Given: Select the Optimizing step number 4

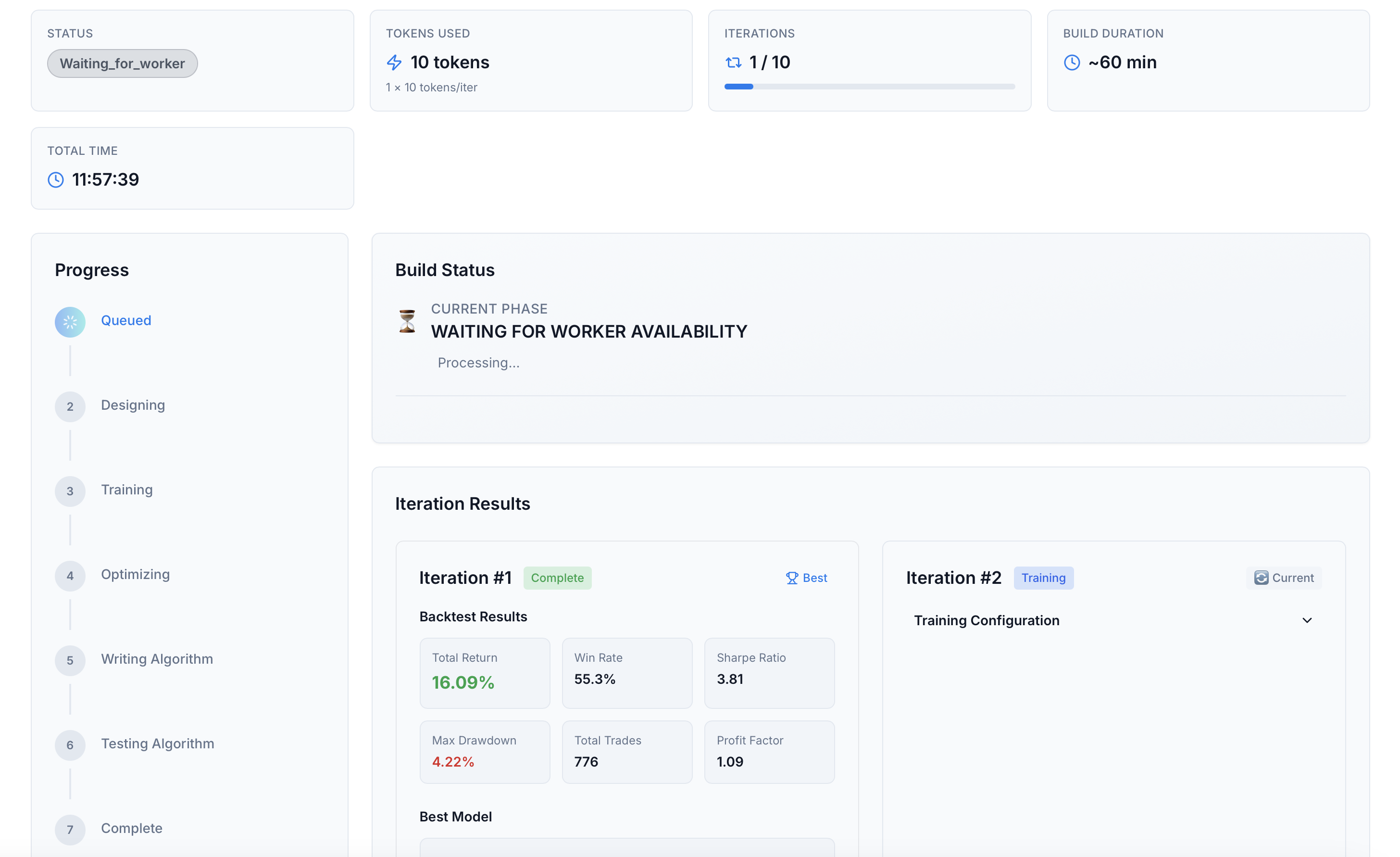Looking at the screenshot, I should (x=70, y=576).
